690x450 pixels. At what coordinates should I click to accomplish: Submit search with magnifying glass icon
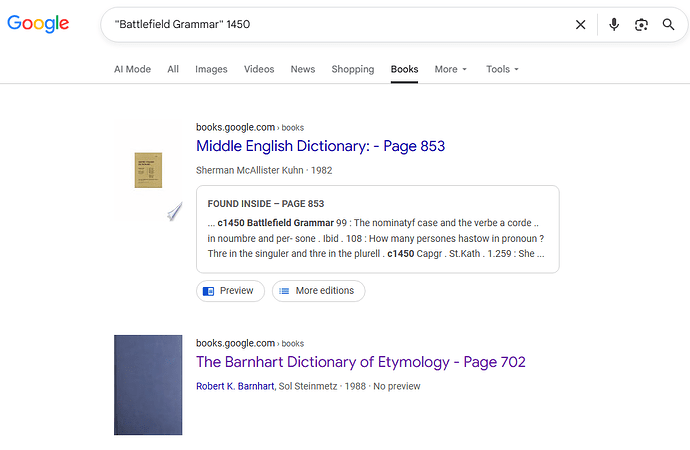point(668,25)
